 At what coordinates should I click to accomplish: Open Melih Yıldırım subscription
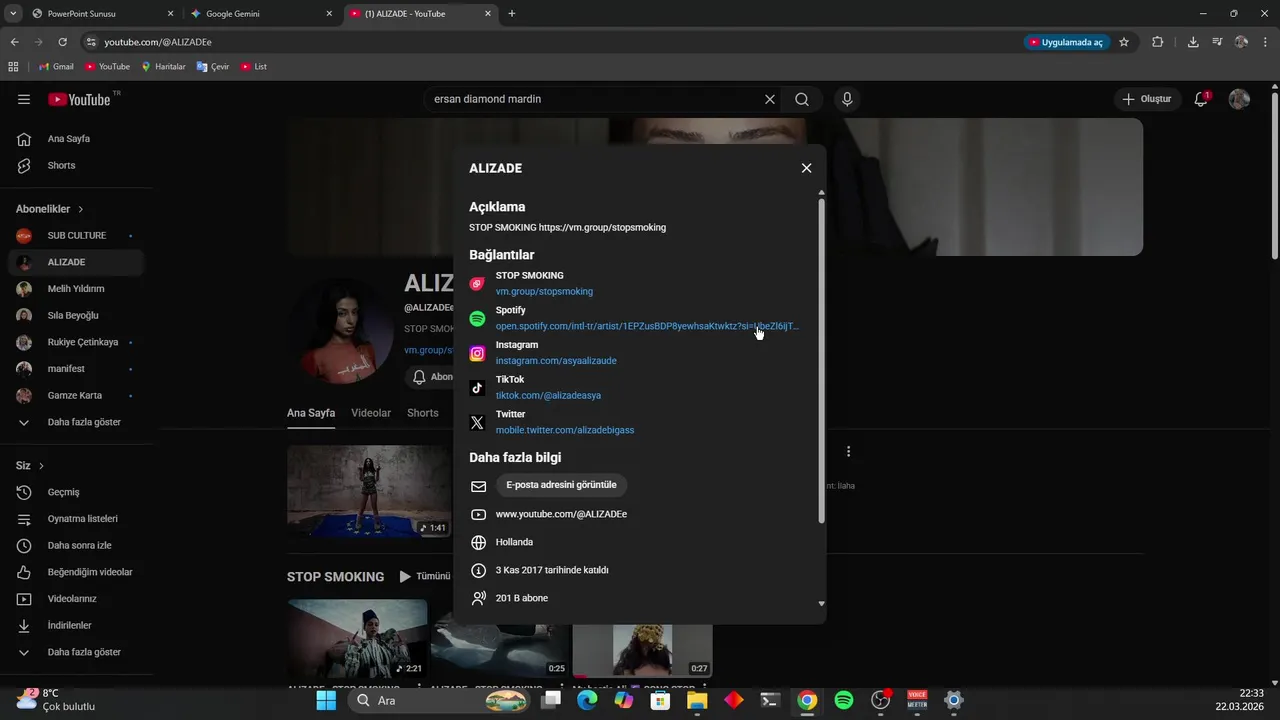point(76,289)
